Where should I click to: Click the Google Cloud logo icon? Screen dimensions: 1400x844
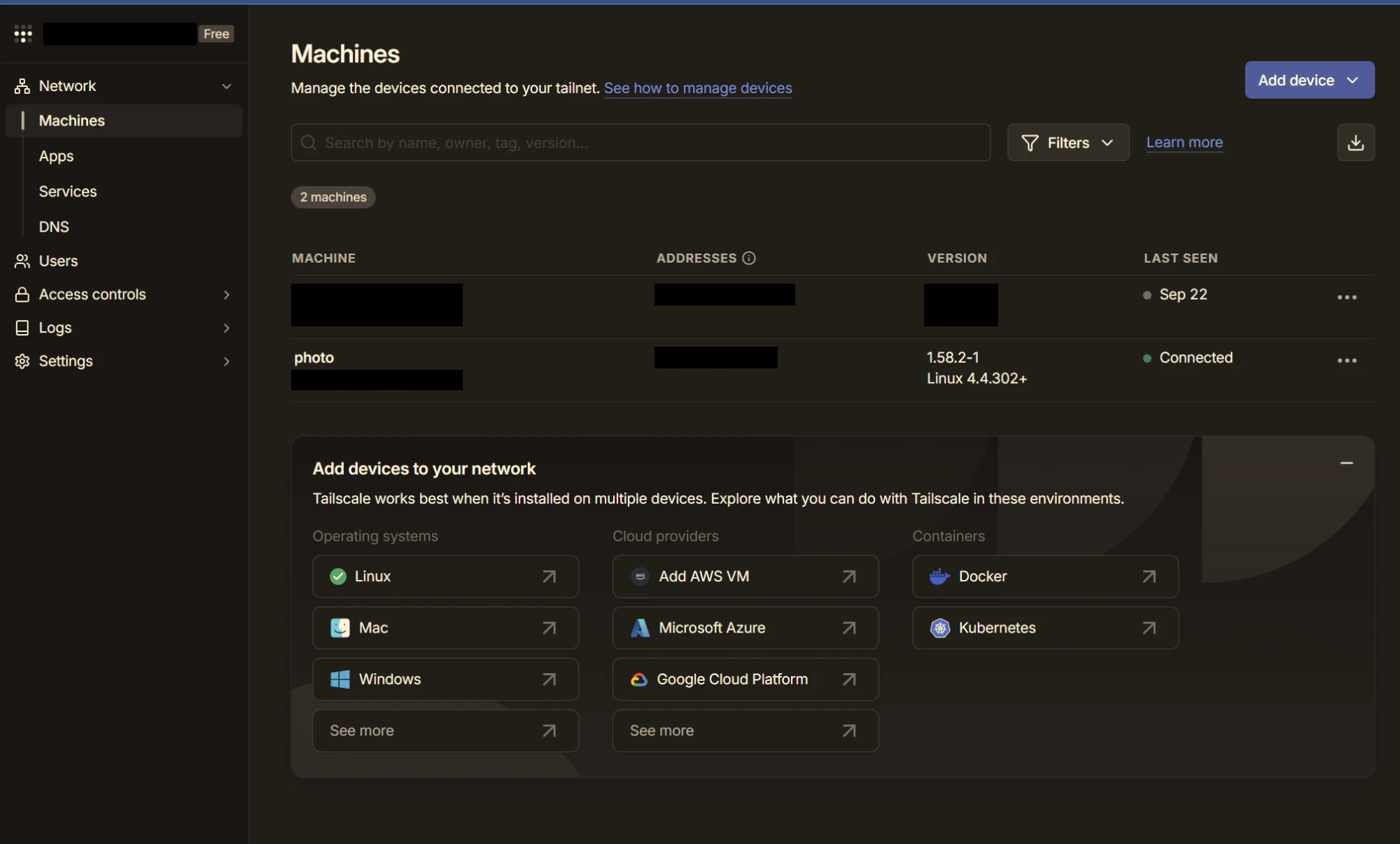coord(639,679)
